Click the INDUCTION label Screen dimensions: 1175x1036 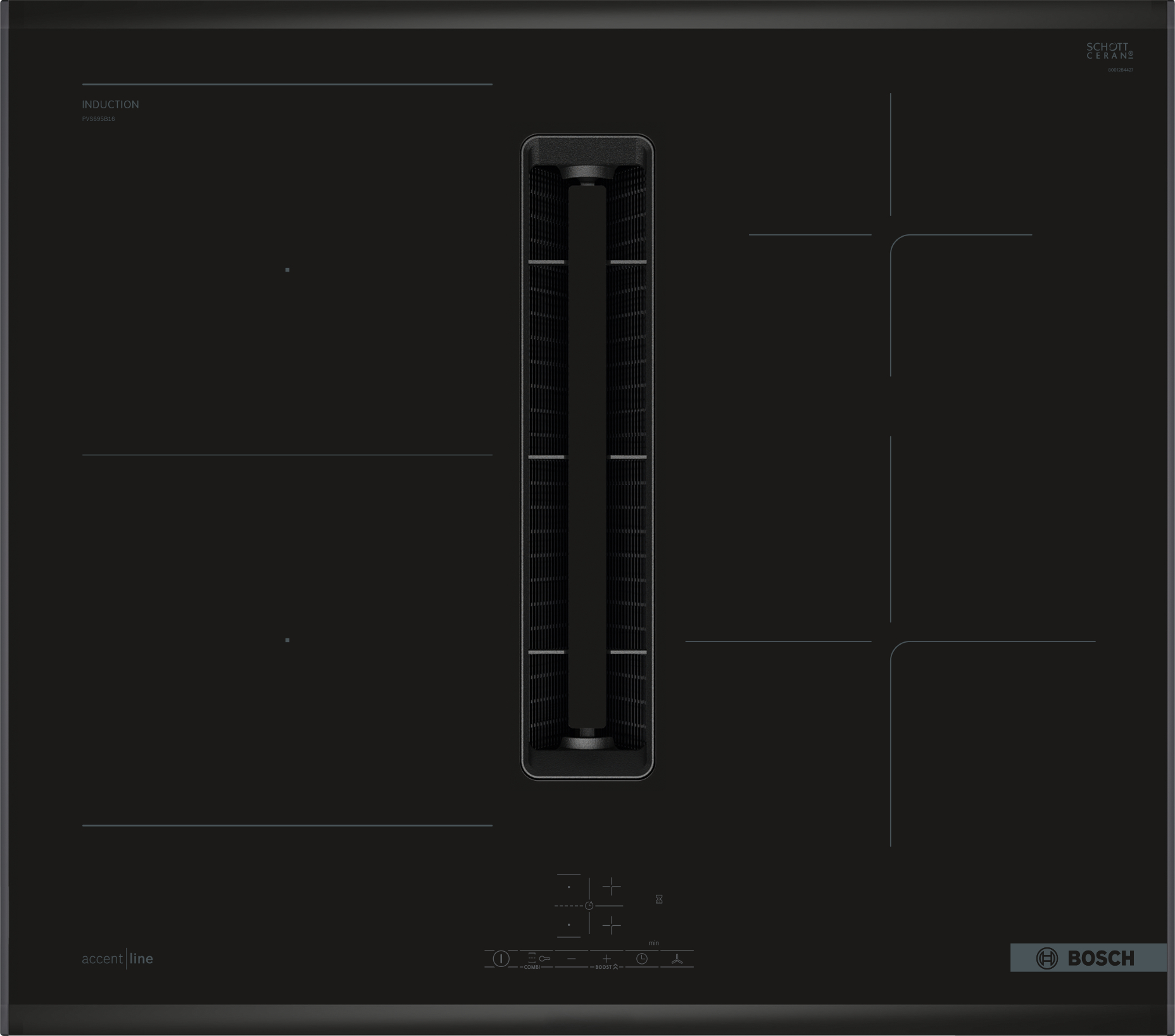pos(110,104)
